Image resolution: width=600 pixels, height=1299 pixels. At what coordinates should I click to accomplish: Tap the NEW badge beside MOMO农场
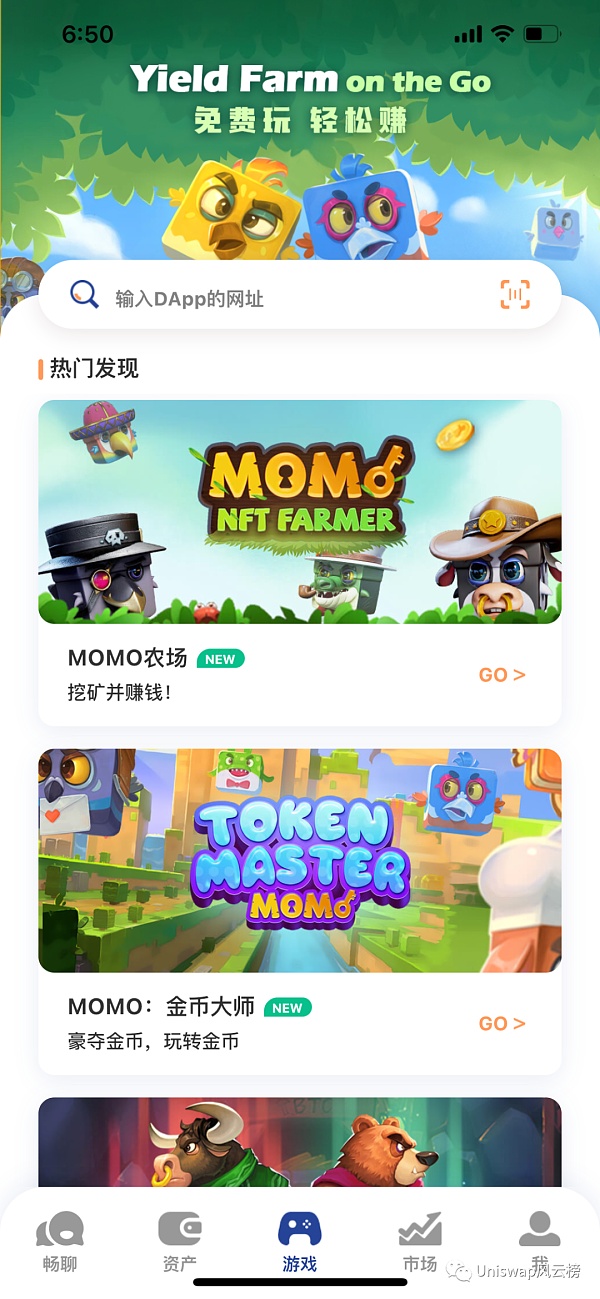220,659
